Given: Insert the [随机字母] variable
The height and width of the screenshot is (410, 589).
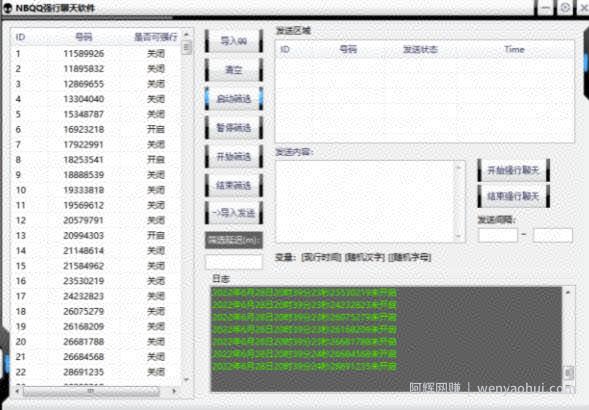Looking at the screenshot, I should [x=409, y=257].
